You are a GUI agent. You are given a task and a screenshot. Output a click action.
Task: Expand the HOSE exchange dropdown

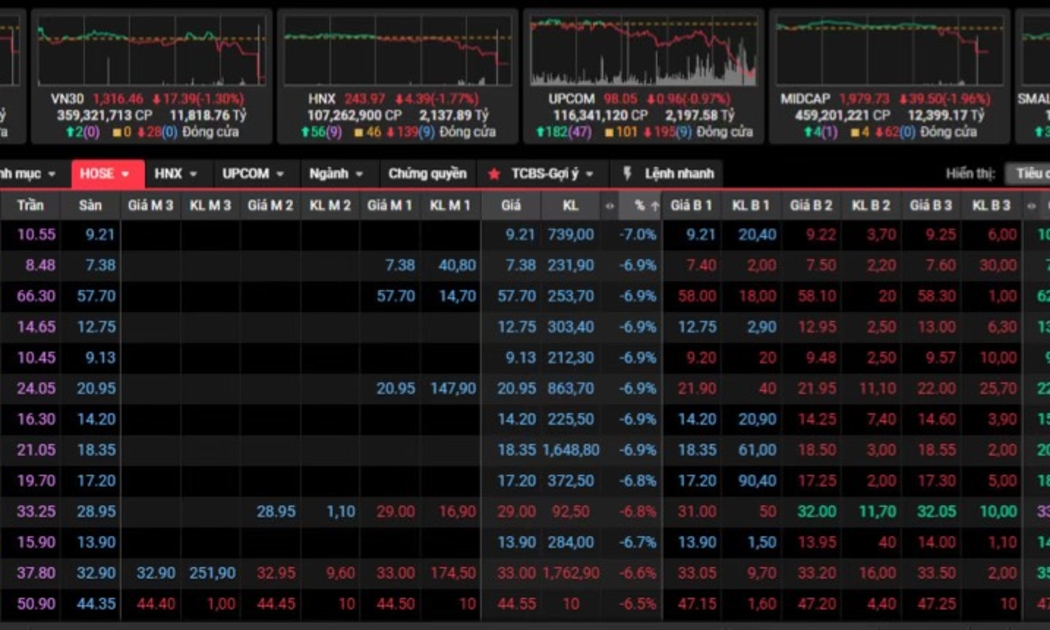click(107, 174)
